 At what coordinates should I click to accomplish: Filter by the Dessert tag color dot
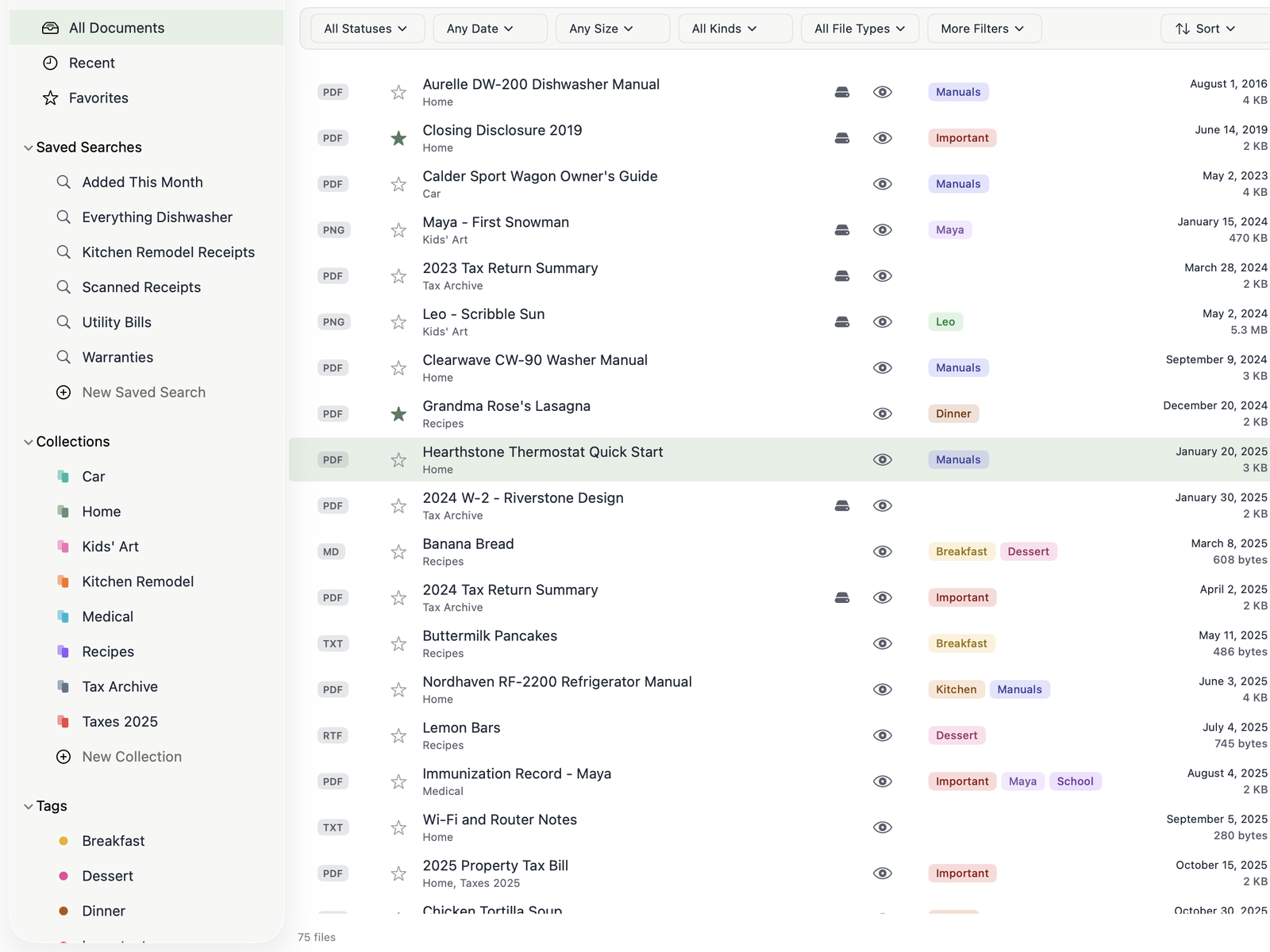(63, 876)
